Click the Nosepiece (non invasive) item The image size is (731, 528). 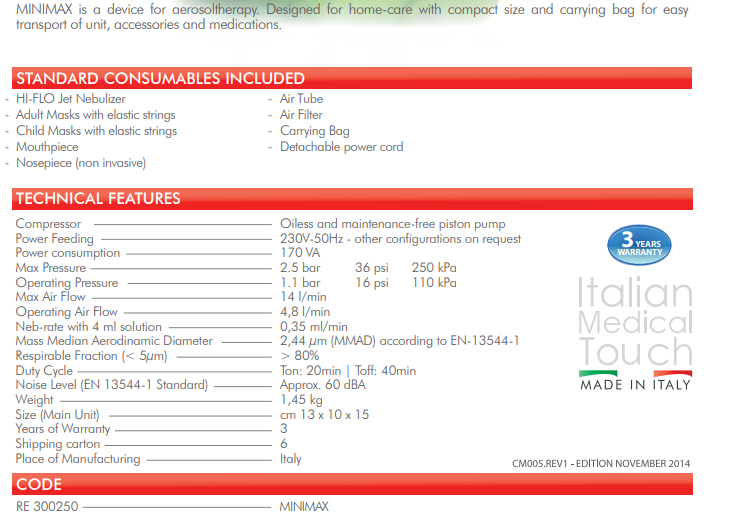[81, 163]
